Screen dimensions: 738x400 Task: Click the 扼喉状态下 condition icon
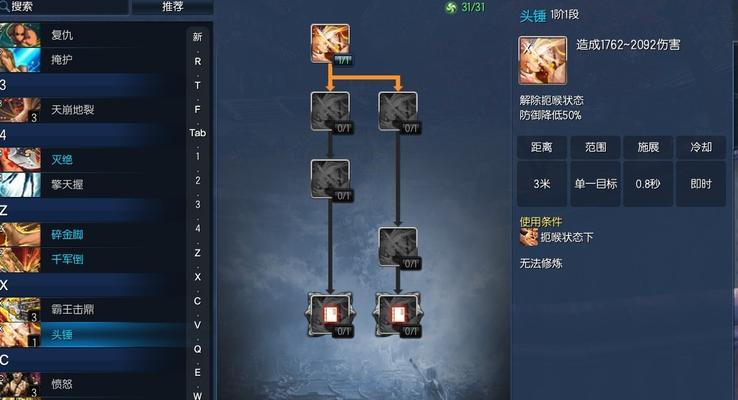point(529,237)
